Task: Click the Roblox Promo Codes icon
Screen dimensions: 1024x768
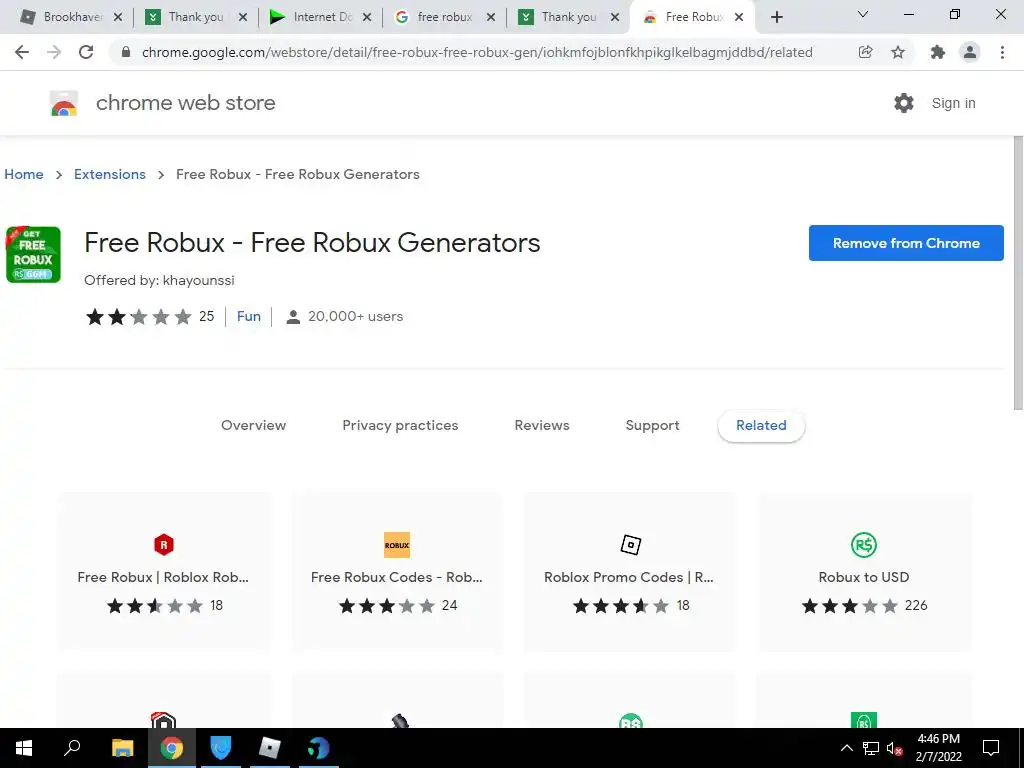Action: pyautogui.click(x=630, y=545)
